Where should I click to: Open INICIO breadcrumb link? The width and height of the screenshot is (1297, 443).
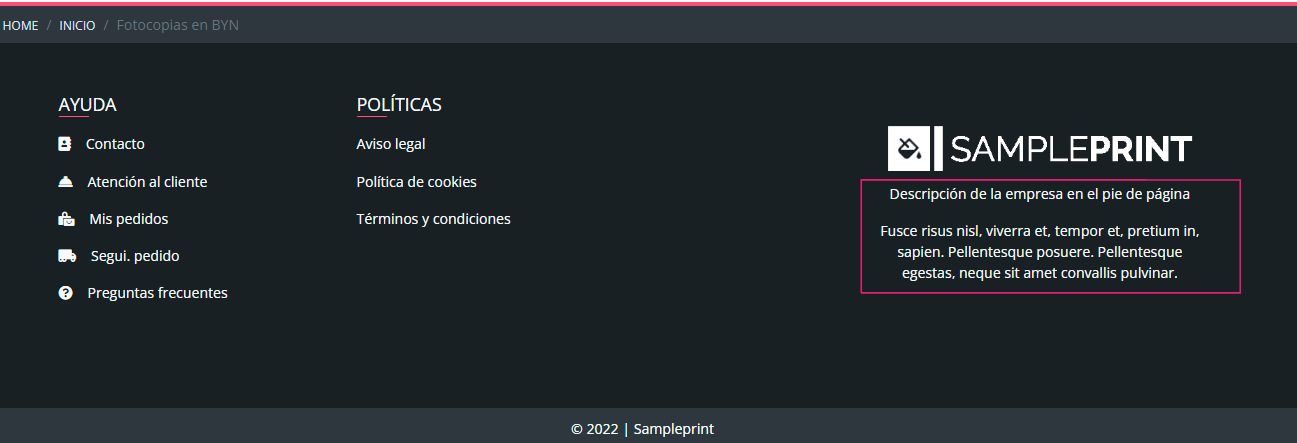(77, 25)
